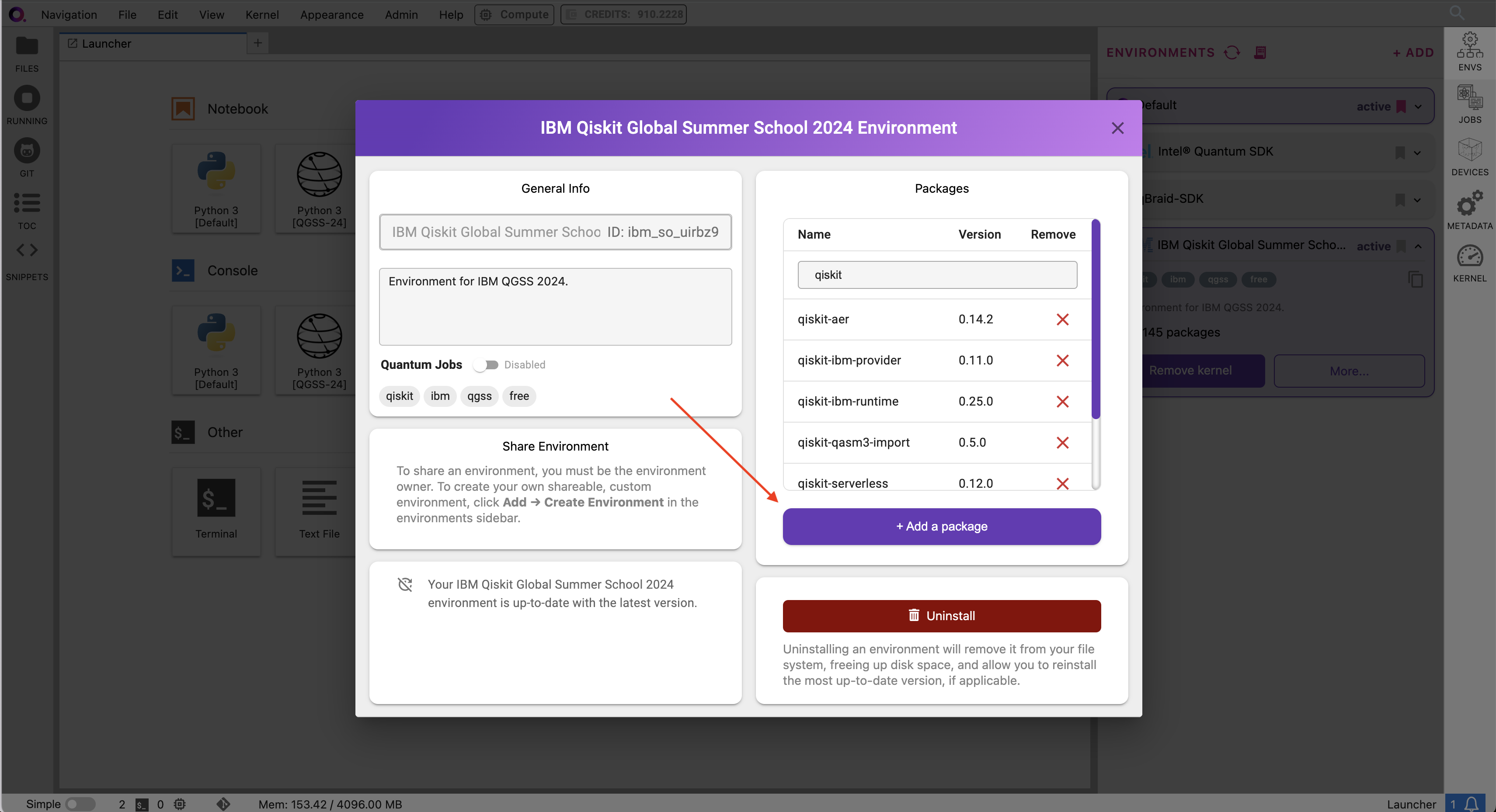
Task: Toggle Simple mode in status bar
Action: point(80,804)
